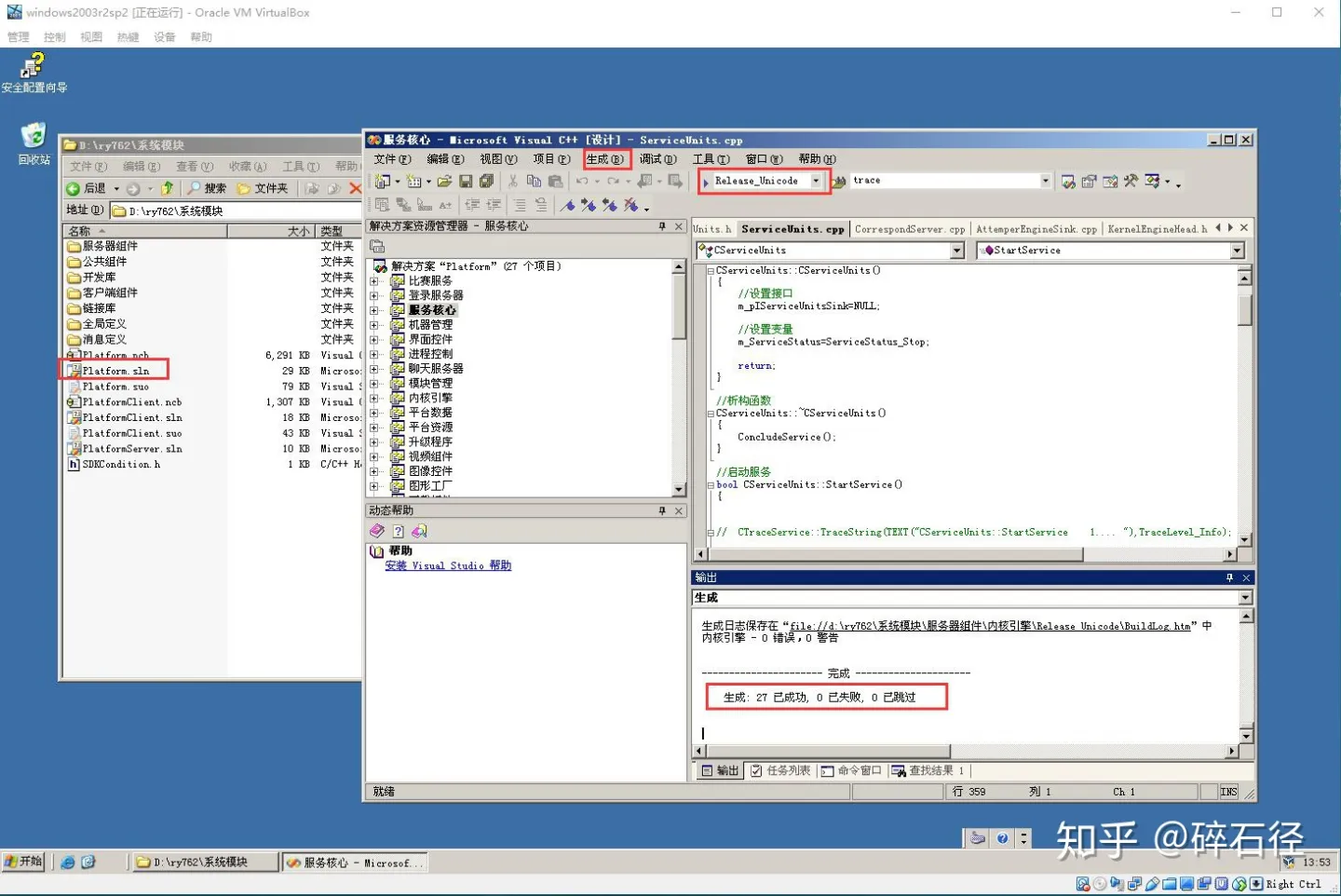Image resolution: width=1341 pixels, height=896 pixels.
Task: Toggle auto-hide pin on Output panel
Action: (x=1229, y=577)
